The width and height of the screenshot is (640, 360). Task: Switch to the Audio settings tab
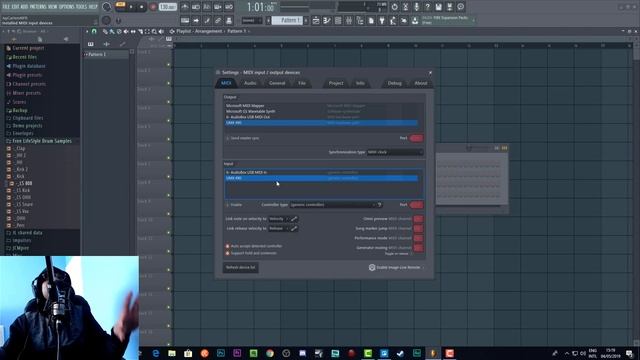pyautogui.click(x=250, y=83)
